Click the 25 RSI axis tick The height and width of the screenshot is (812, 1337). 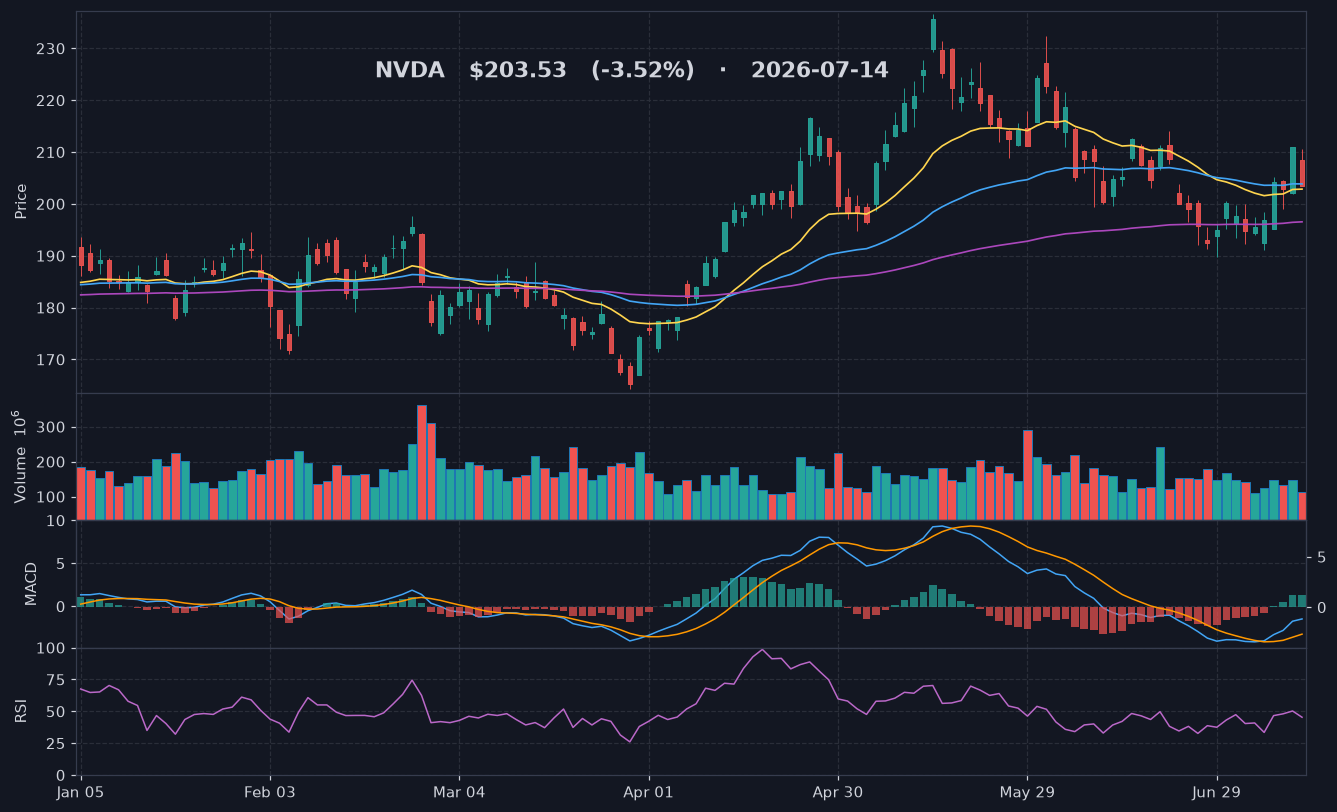(x=56, y=744)
